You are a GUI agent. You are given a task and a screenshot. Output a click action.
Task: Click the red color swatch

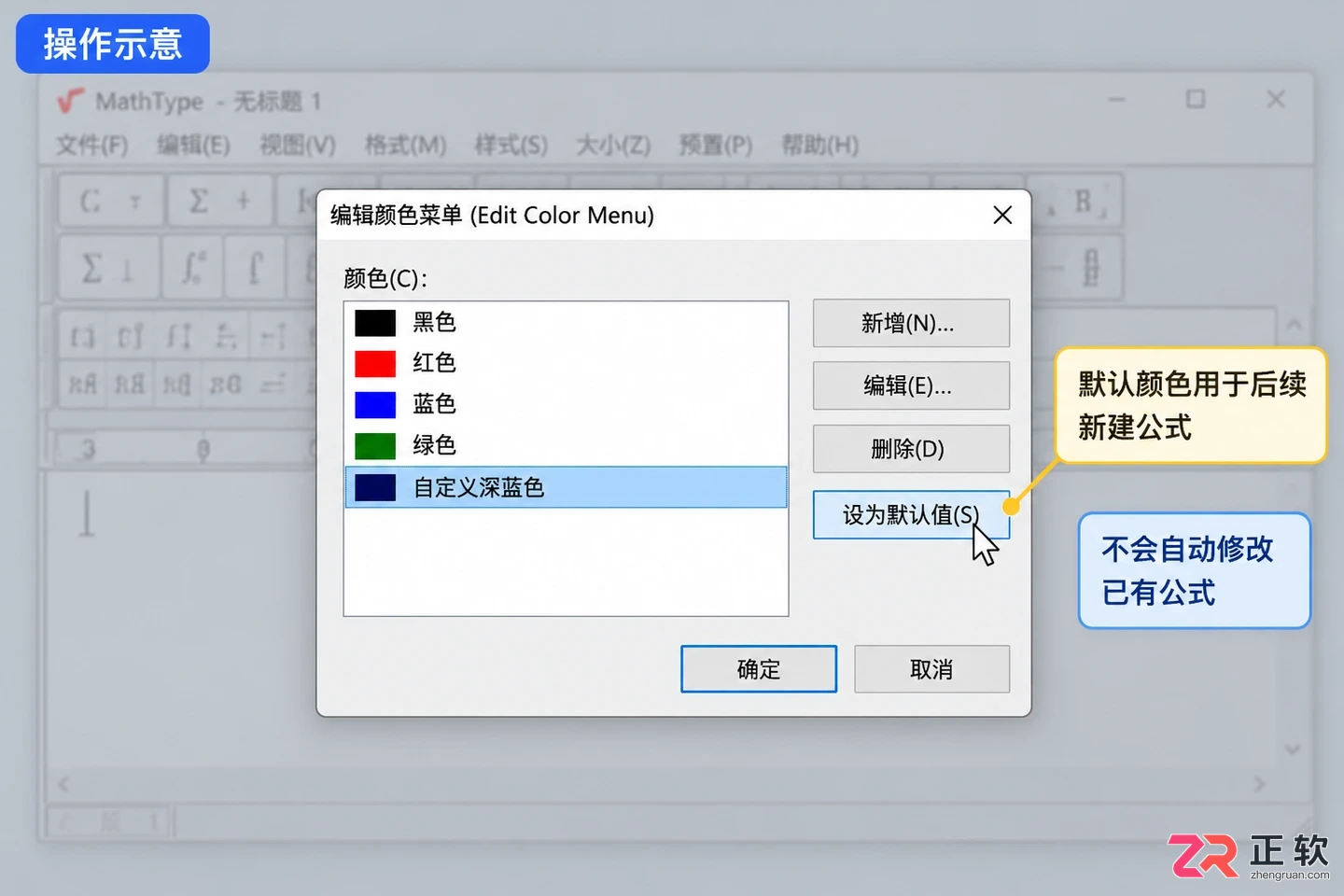[375, 363]
